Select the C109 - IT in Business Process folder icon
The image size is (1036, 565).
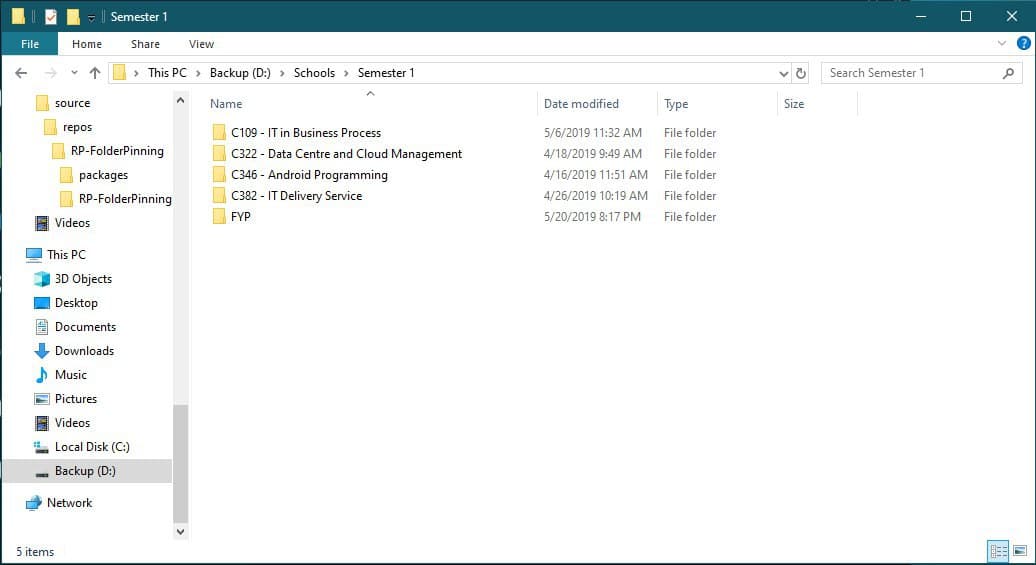pos(219,133)
